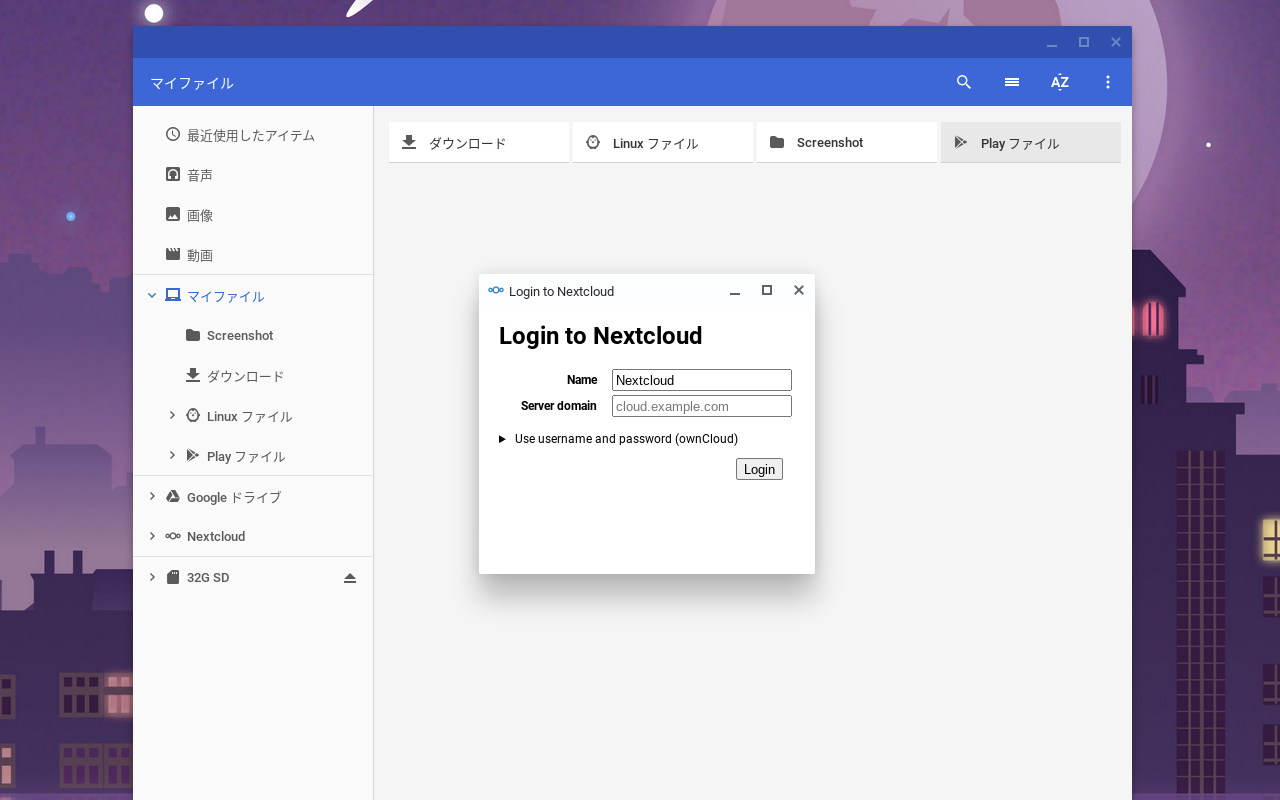Expand the Play ファイル tree node
Image resolution: width=1280 pixels, height=800 pixels.
coord(172,455)
